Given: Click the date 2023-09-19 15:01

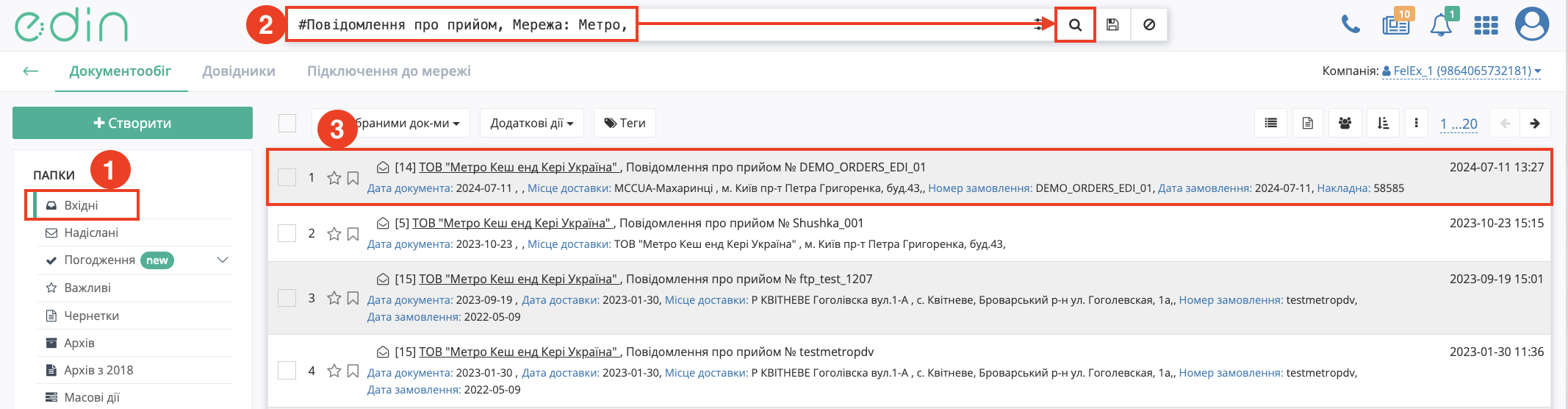Looking at the screenshot, I should 1497,279.
